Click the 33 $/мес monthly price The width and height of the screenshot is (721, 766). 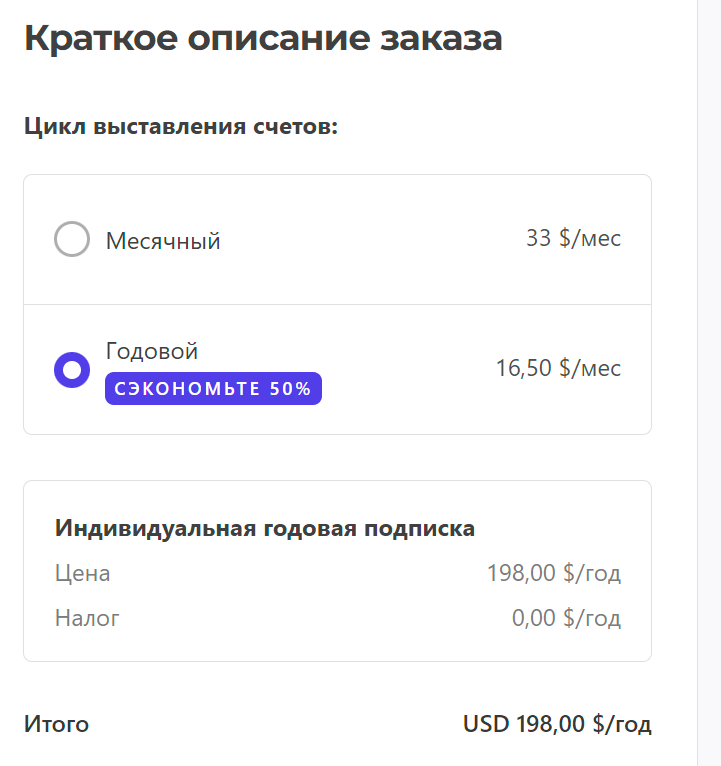[573, 238]
